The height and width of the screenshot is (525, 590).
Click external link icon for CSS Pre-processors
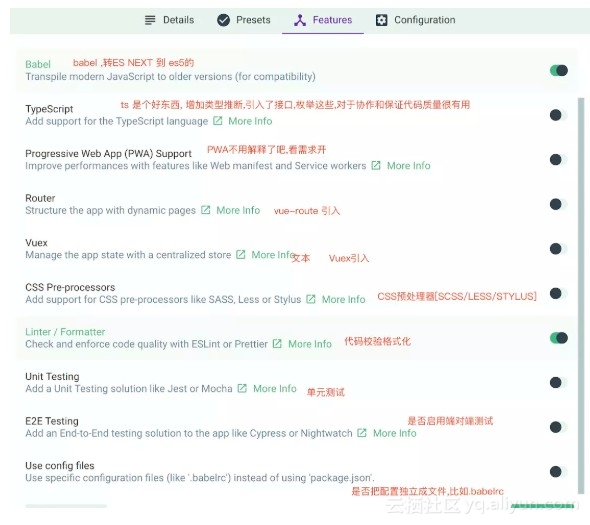click(311, 299)
